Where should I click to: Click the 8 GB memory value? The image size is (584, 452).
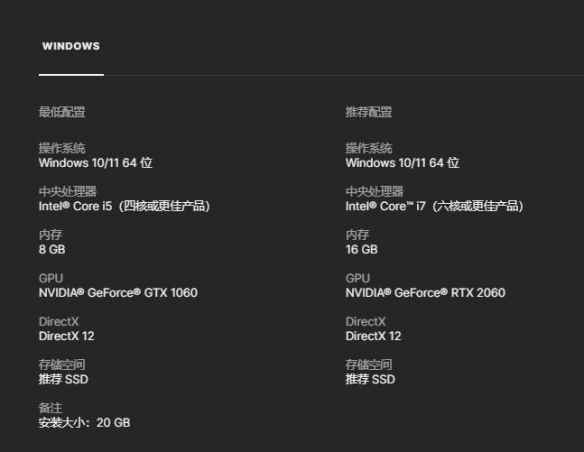click(52, 249)
